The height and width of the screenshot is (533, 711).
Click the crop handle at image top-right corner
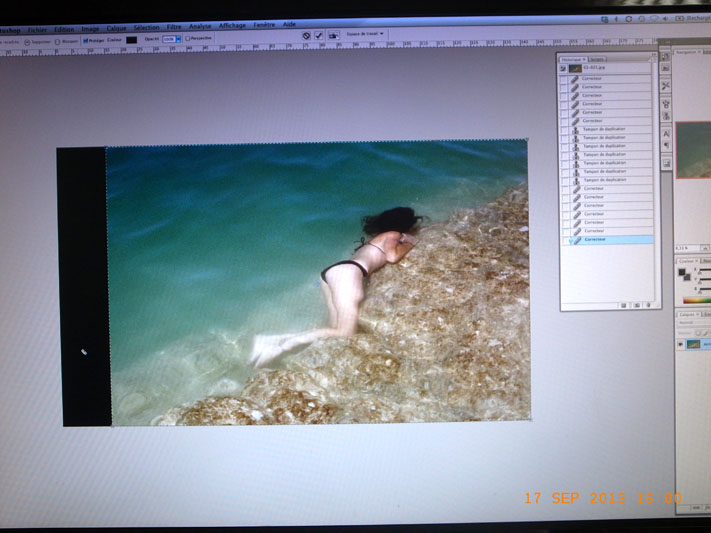pyautogui.click(x=527, y=139)
